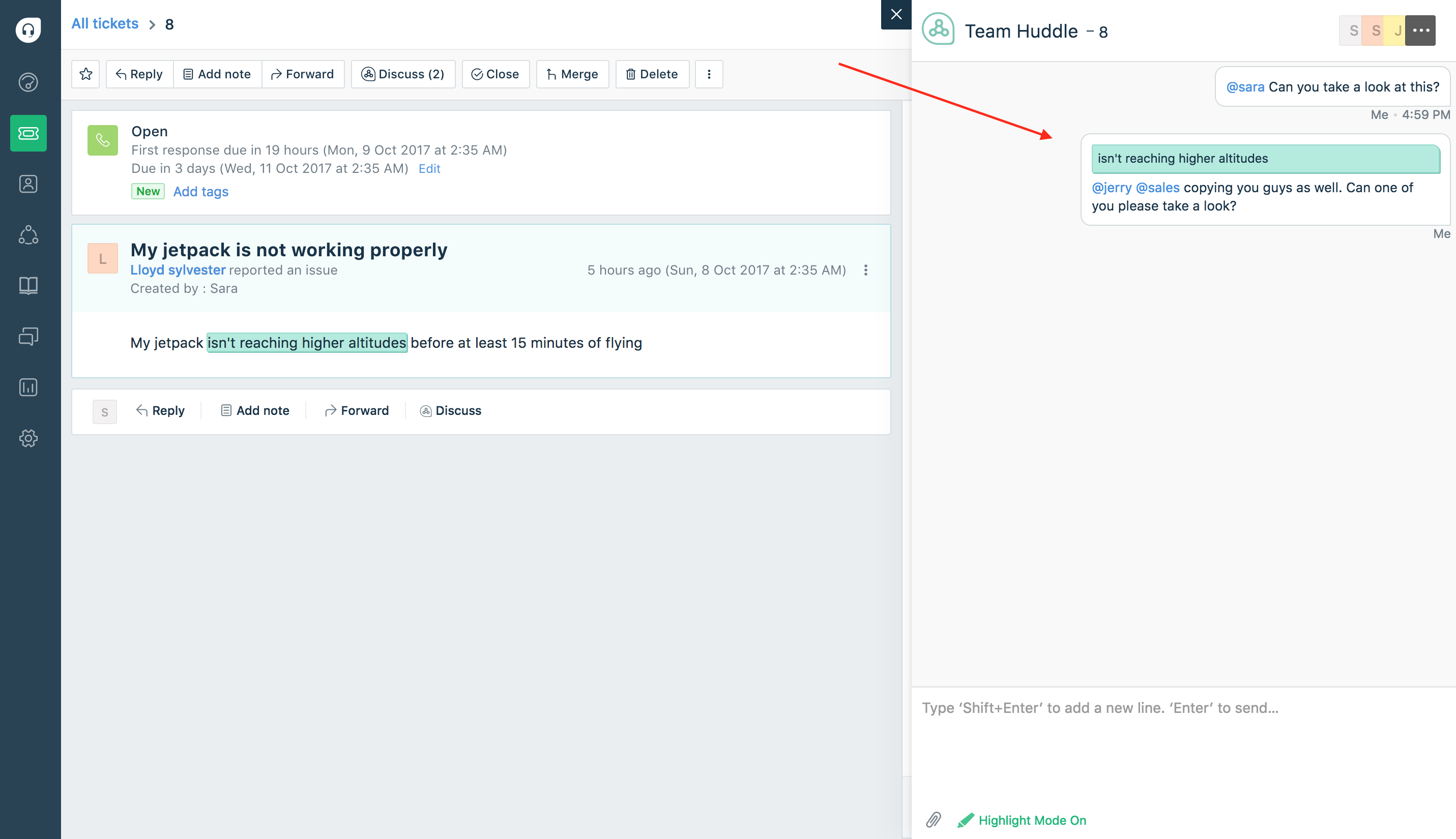Merge this ticket with another
The height and width of the screenshot is (839, 1456).
(572, 74)
